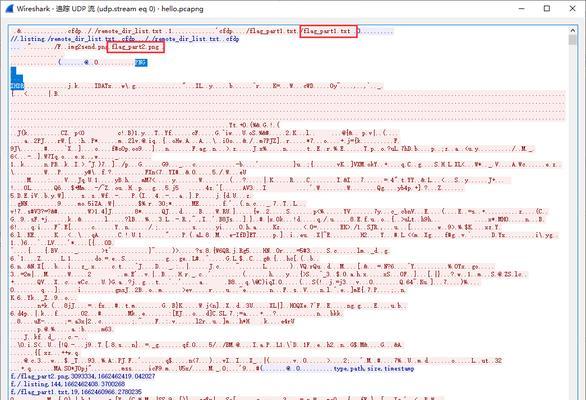Click the //listing /remote_dir_list.txt line
Image resolution: width=586 pixels, height=400 pixels.
(125, 39)
